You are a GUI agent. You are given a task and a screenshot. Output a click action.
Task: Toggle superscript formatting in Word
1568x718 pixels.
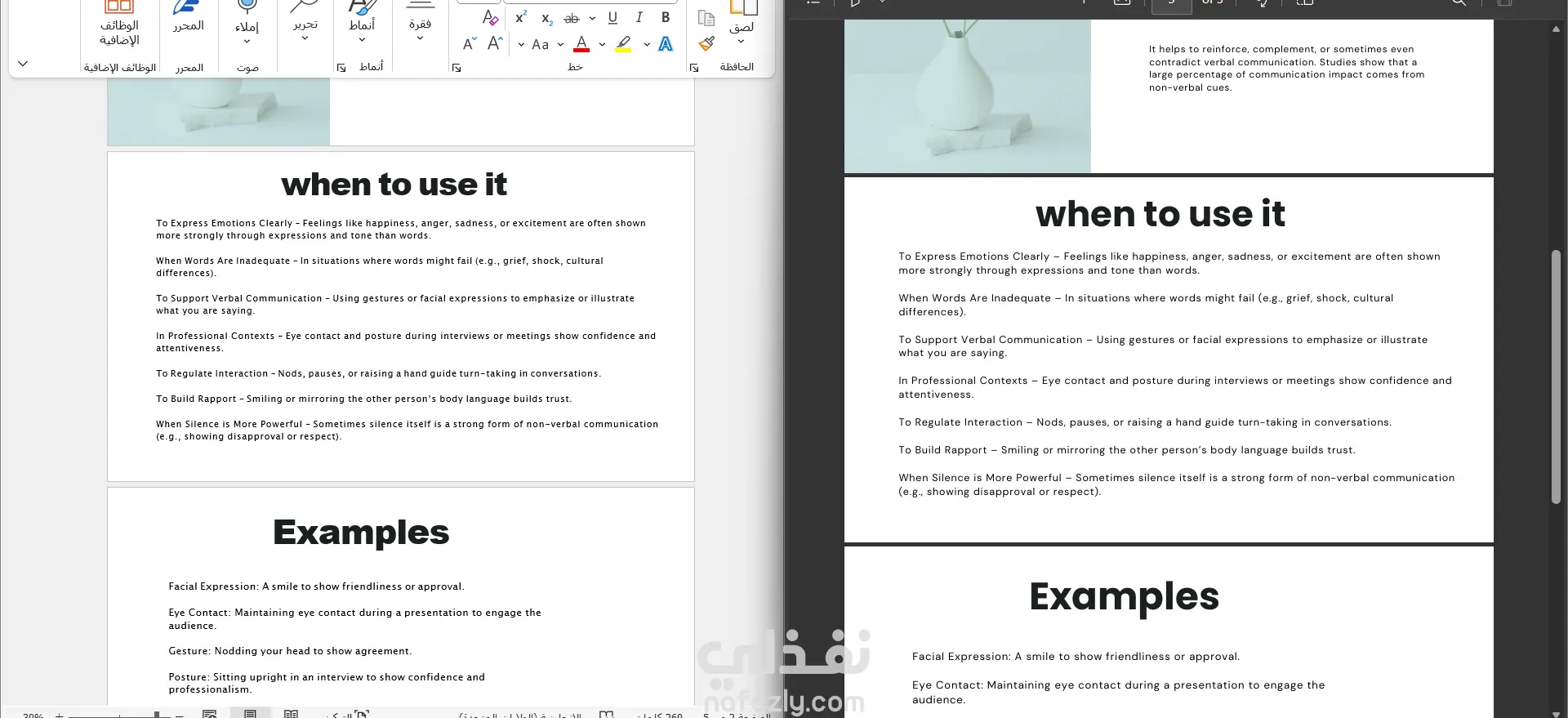[521, 17]
